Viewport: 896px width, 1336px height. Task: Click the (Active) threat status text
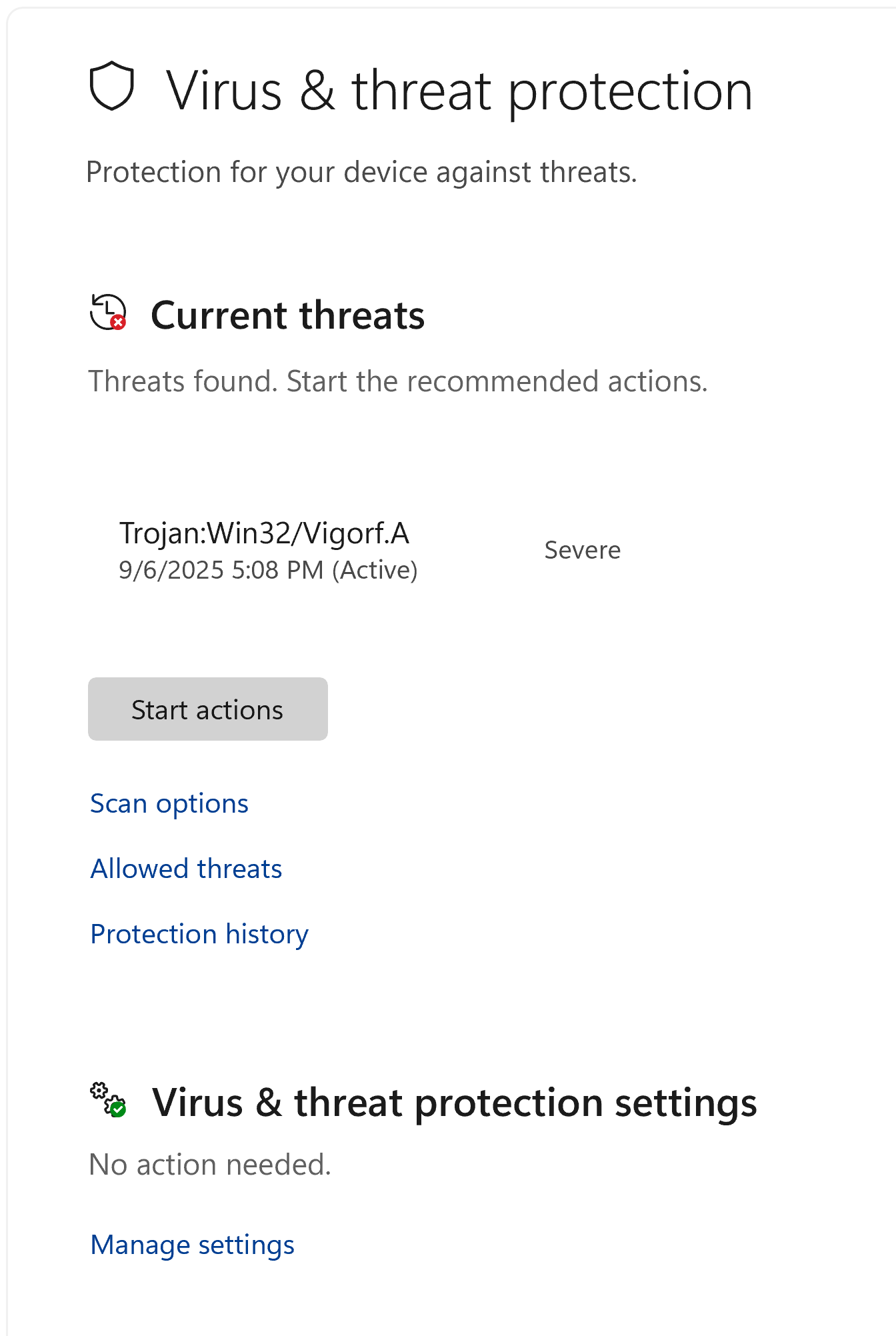(375, 571)
